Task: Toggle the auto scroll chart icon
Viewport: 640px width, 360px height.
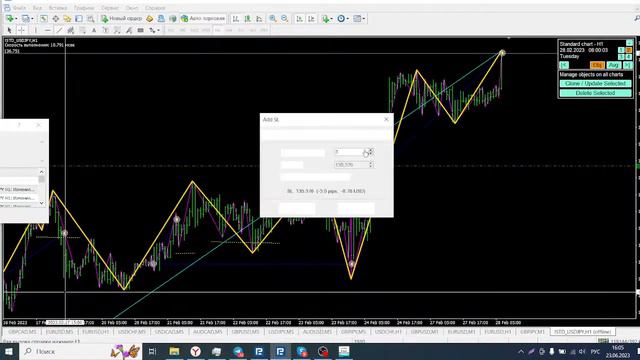Action: [300, 18]
